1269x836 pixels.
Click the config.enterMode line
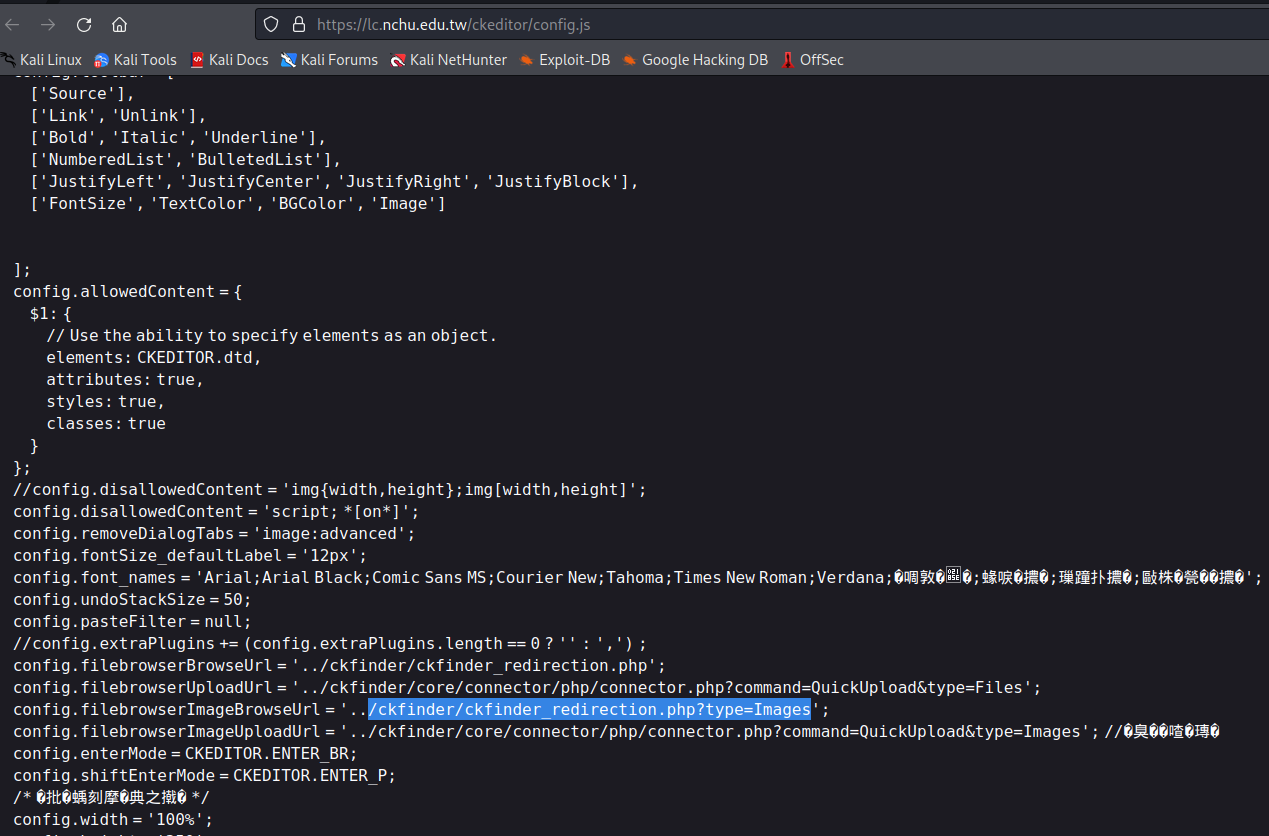185,754
